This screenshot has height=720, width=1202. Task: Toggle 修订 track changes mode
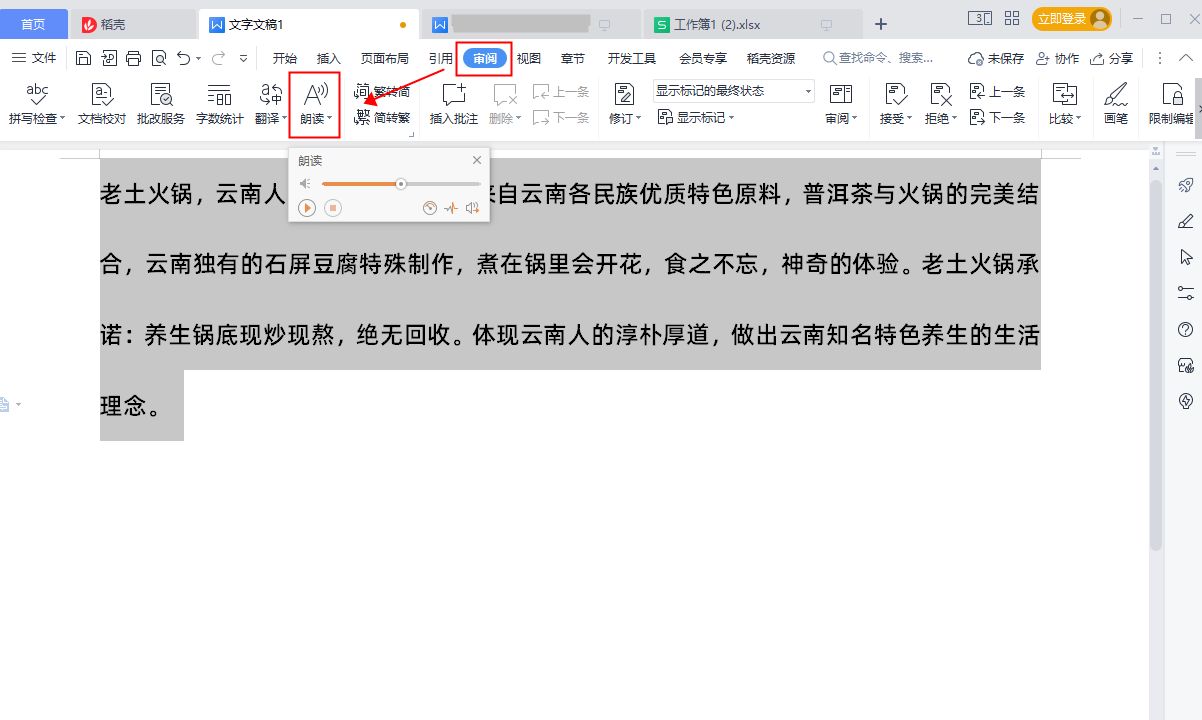pos(622,103)
